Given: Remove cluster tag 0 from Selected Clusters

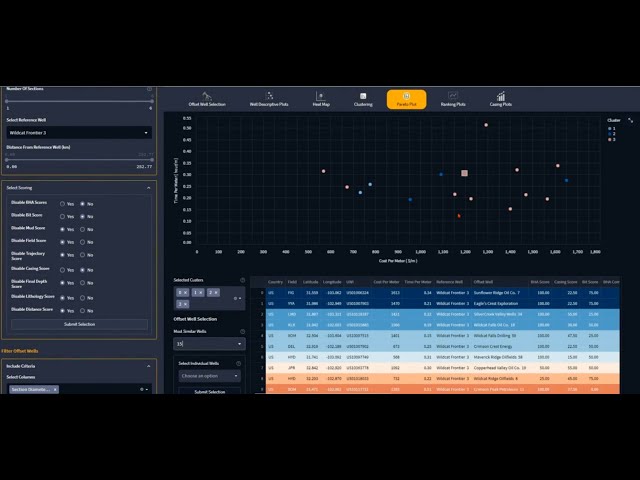Looking at the screenshot, I should [x=185, y=293].
